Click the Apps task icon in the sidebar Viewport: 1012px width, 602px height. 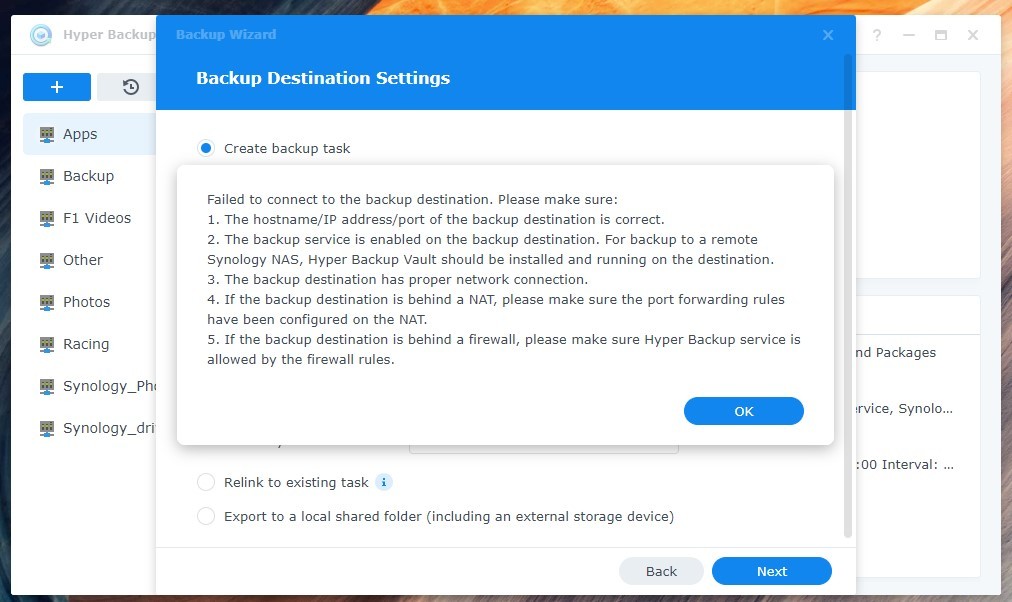46,134
